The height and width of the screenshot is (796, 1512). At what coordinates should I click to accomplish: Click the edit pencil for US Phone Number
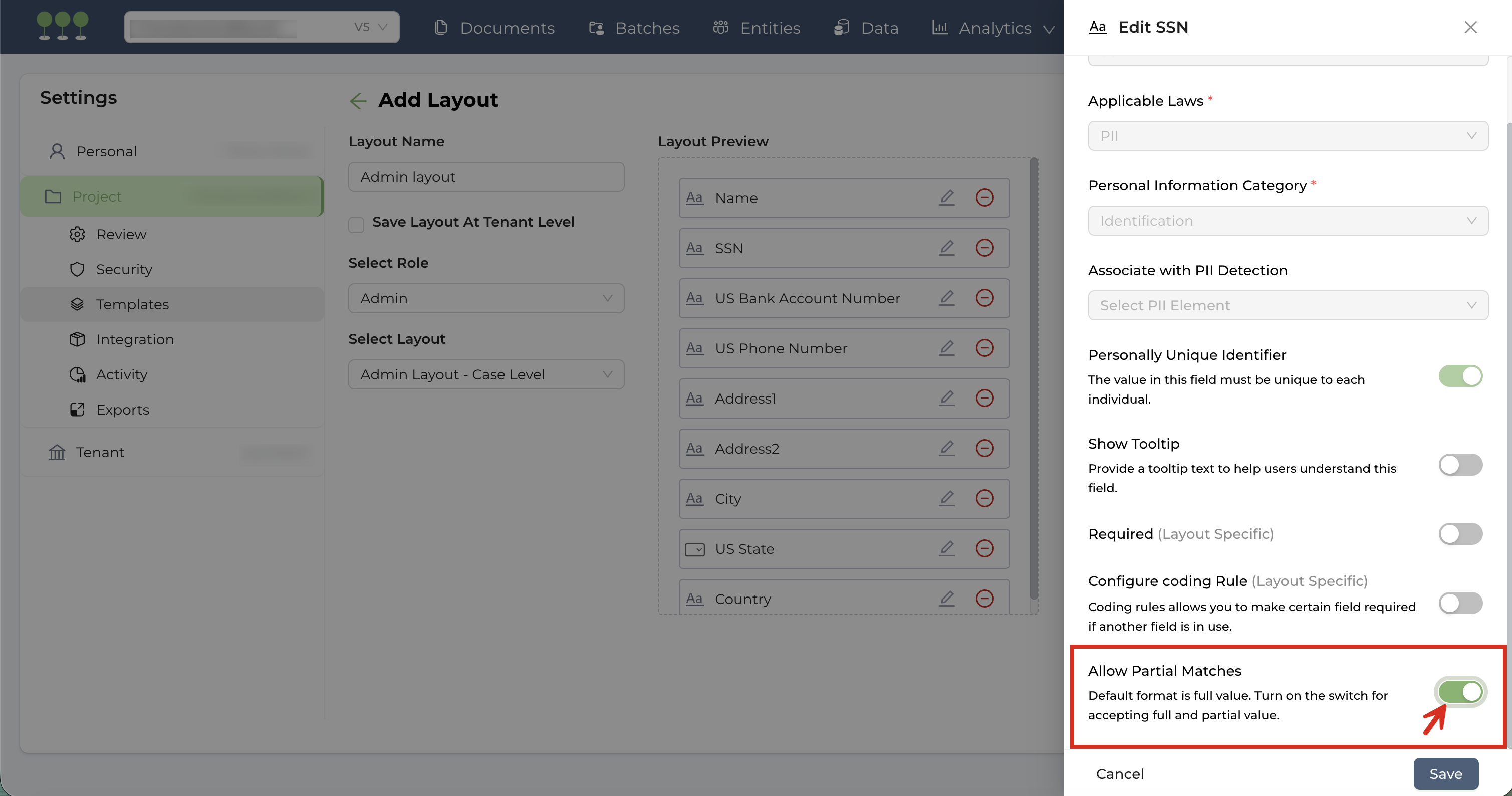947,348
